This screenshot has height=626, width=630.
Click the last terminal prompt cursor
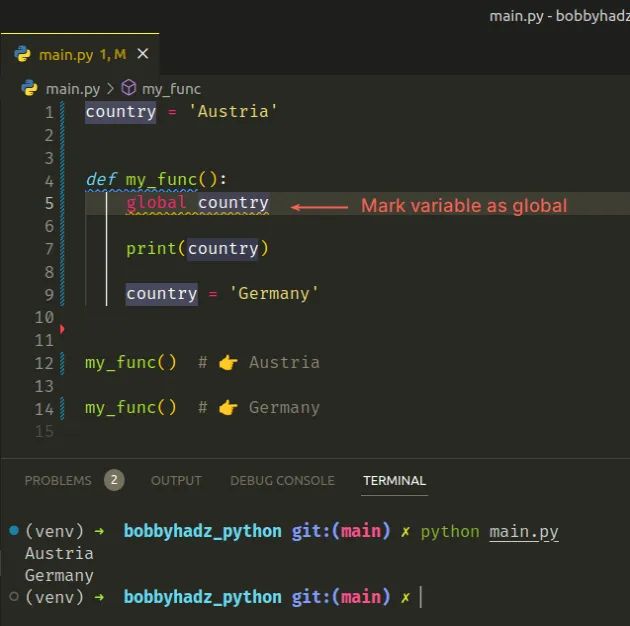coord(421,597)
